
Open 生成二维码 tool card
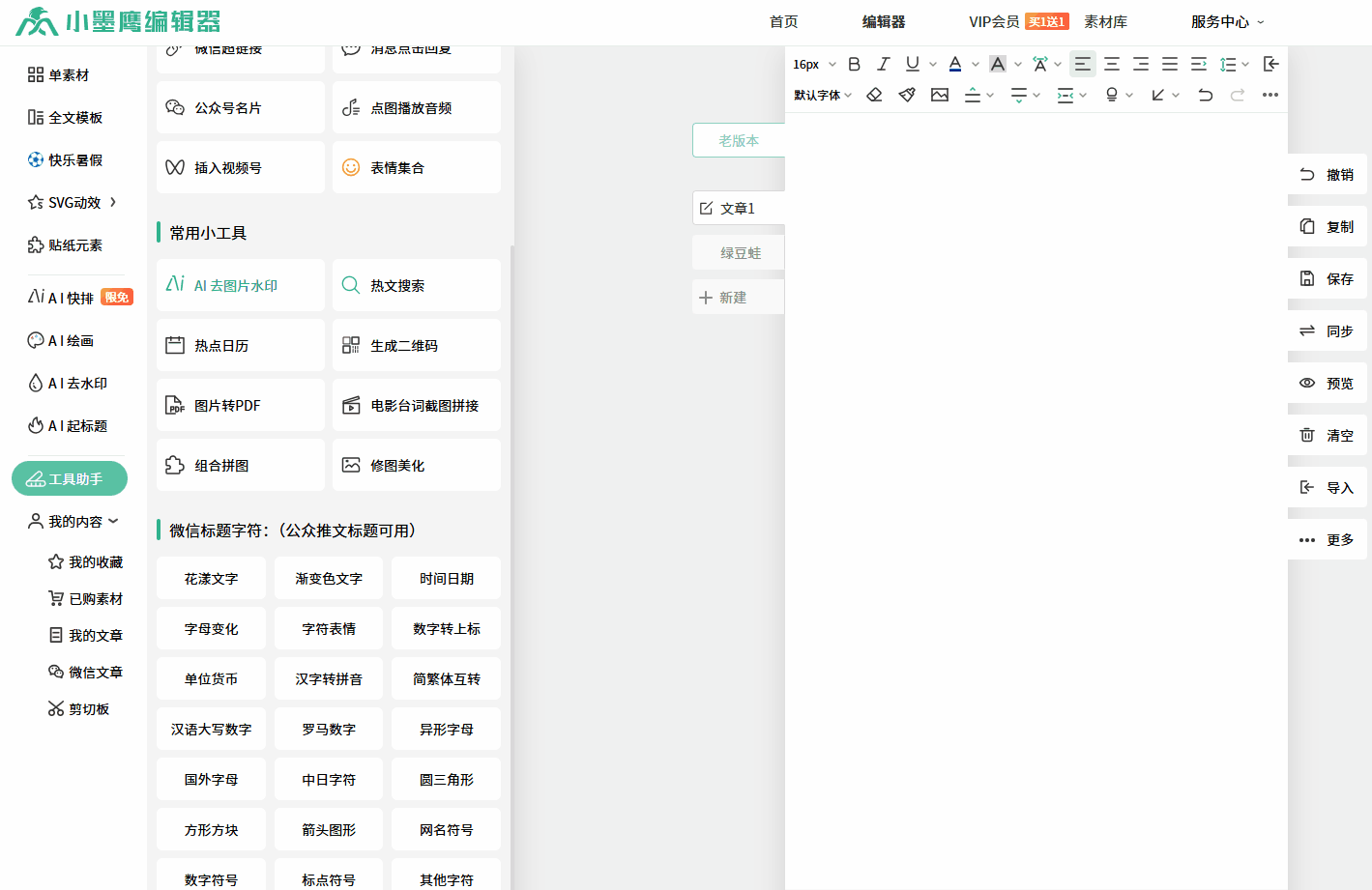click(x=417, y=345)
